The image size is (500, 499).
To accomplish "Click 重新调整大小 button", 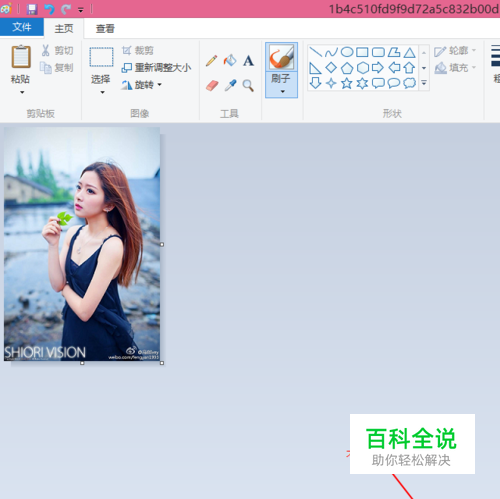I will [156, 68].
